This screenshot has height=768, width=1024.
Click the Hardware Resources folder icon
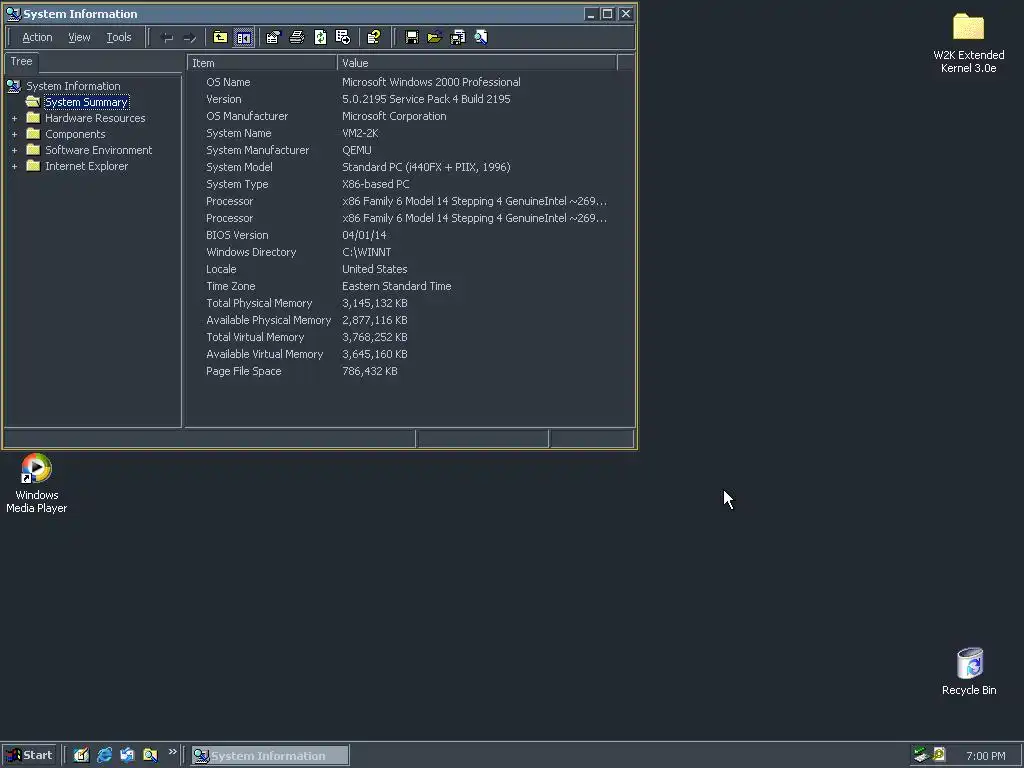(x=33, y=118)
